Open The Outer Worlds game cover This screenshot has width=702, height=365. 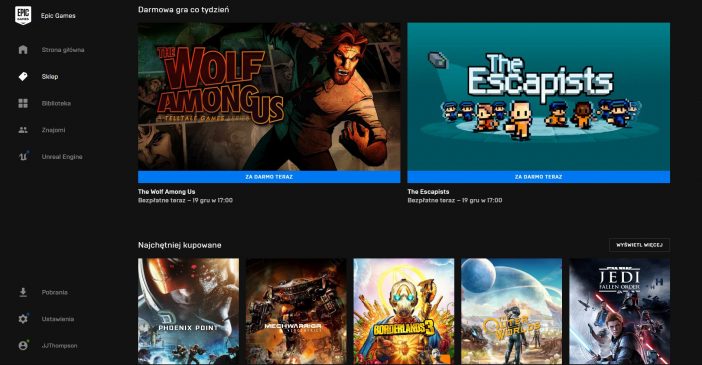coord(512,311)
